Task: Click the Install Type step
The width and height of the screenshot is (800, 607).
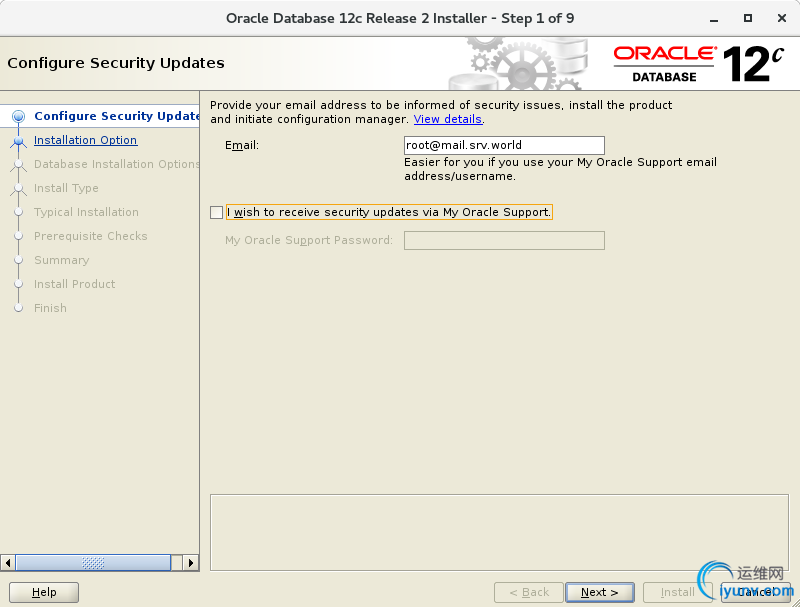Action: click(x=66, y=188)
